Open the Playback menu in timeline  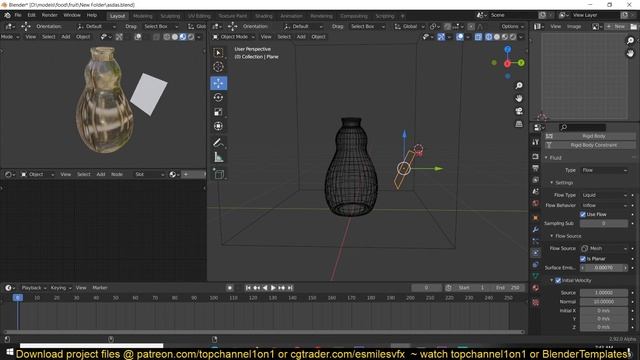coord(33,288)
